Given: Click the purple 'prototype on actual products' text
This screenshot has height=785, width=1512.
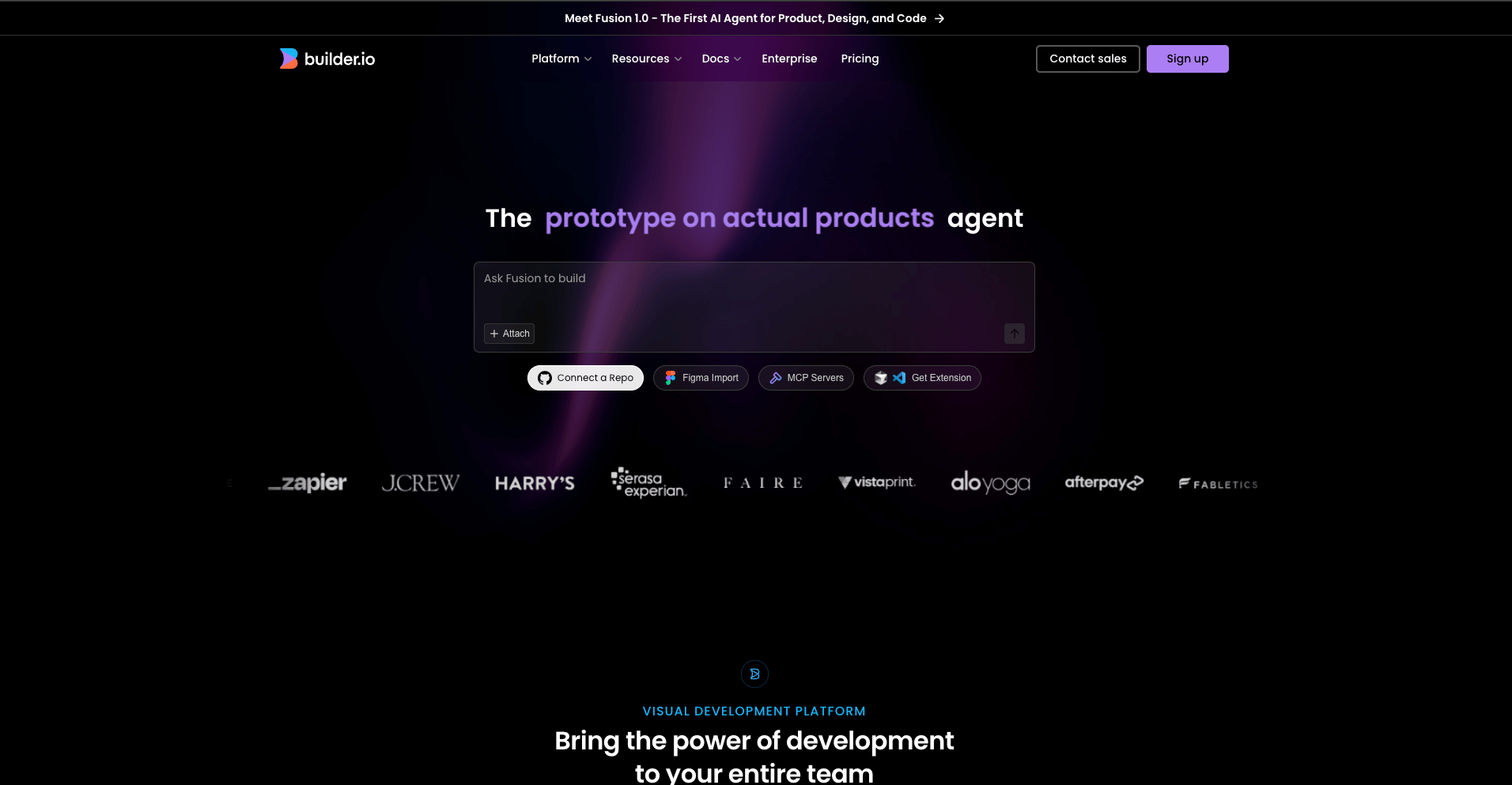Looking at the screenshot, I should (739, 218).
